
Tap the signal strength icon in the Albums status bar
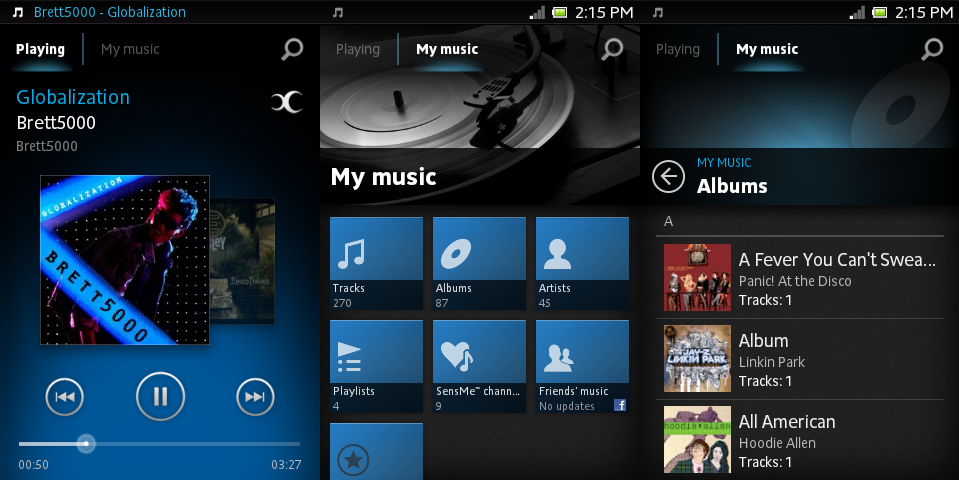[x=857, y=12]
